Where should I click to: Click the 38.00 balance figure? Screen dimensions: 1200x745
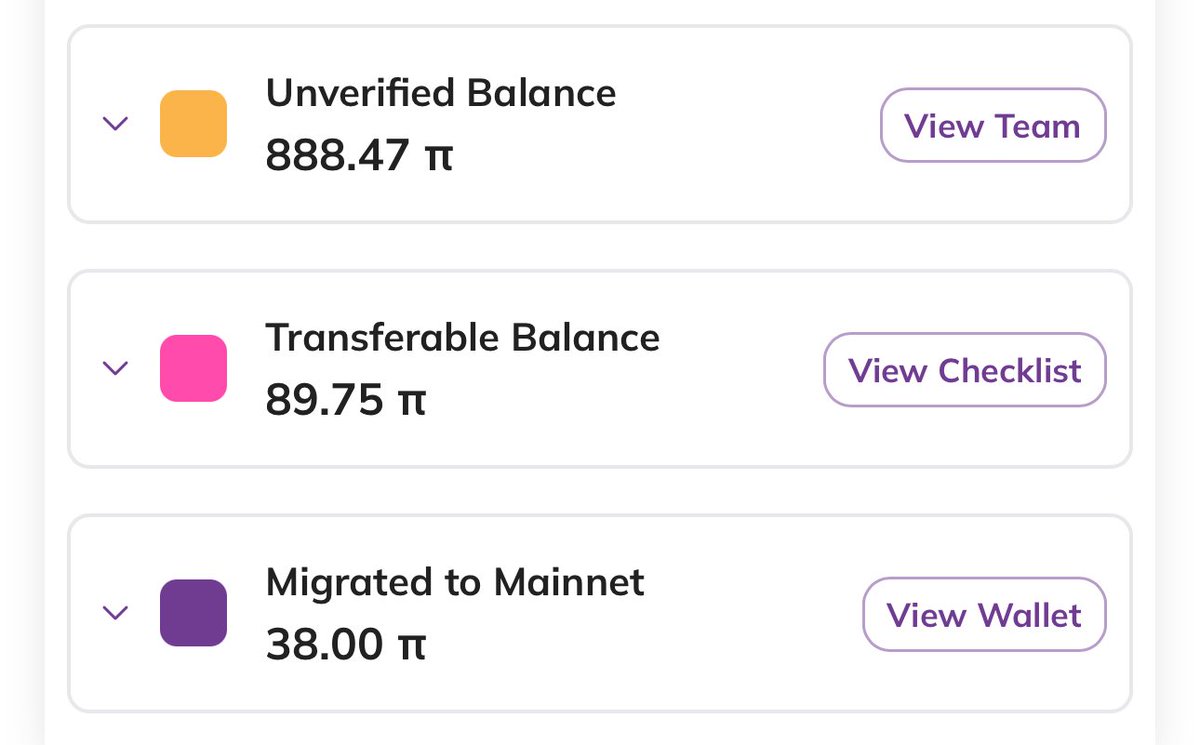tap(325, 644)
